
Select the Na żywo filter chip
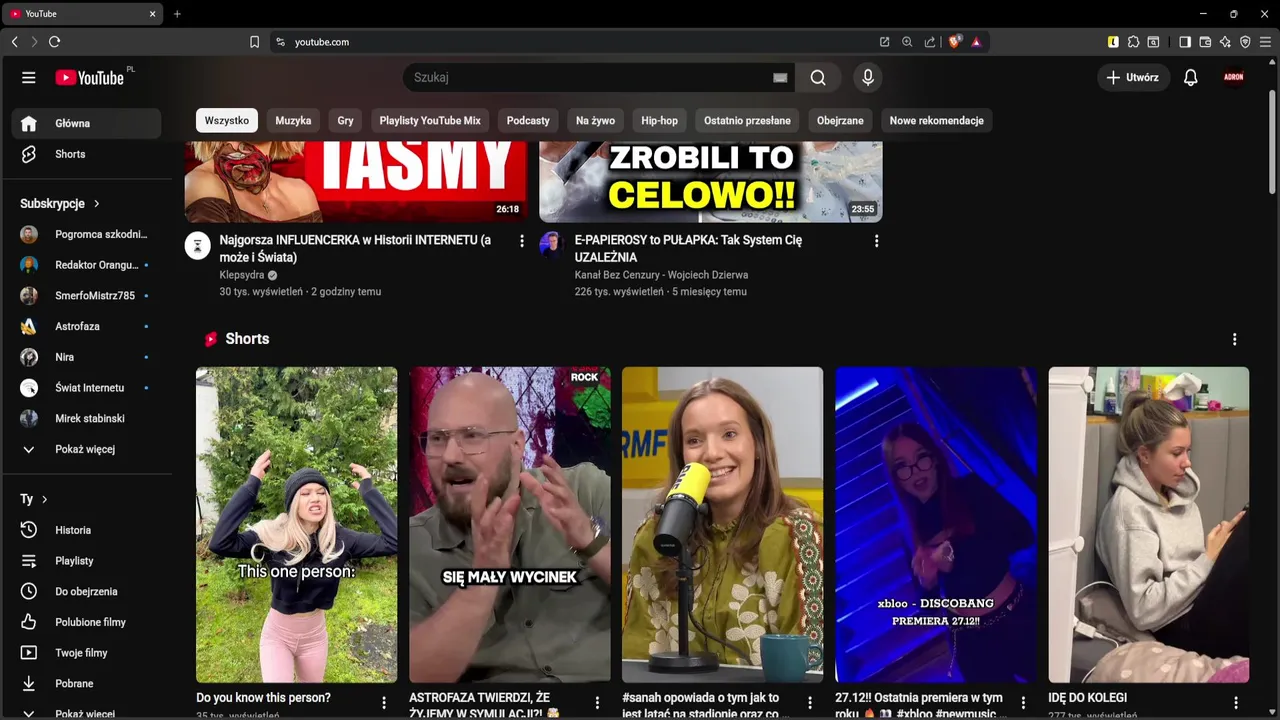click(596, 120)
